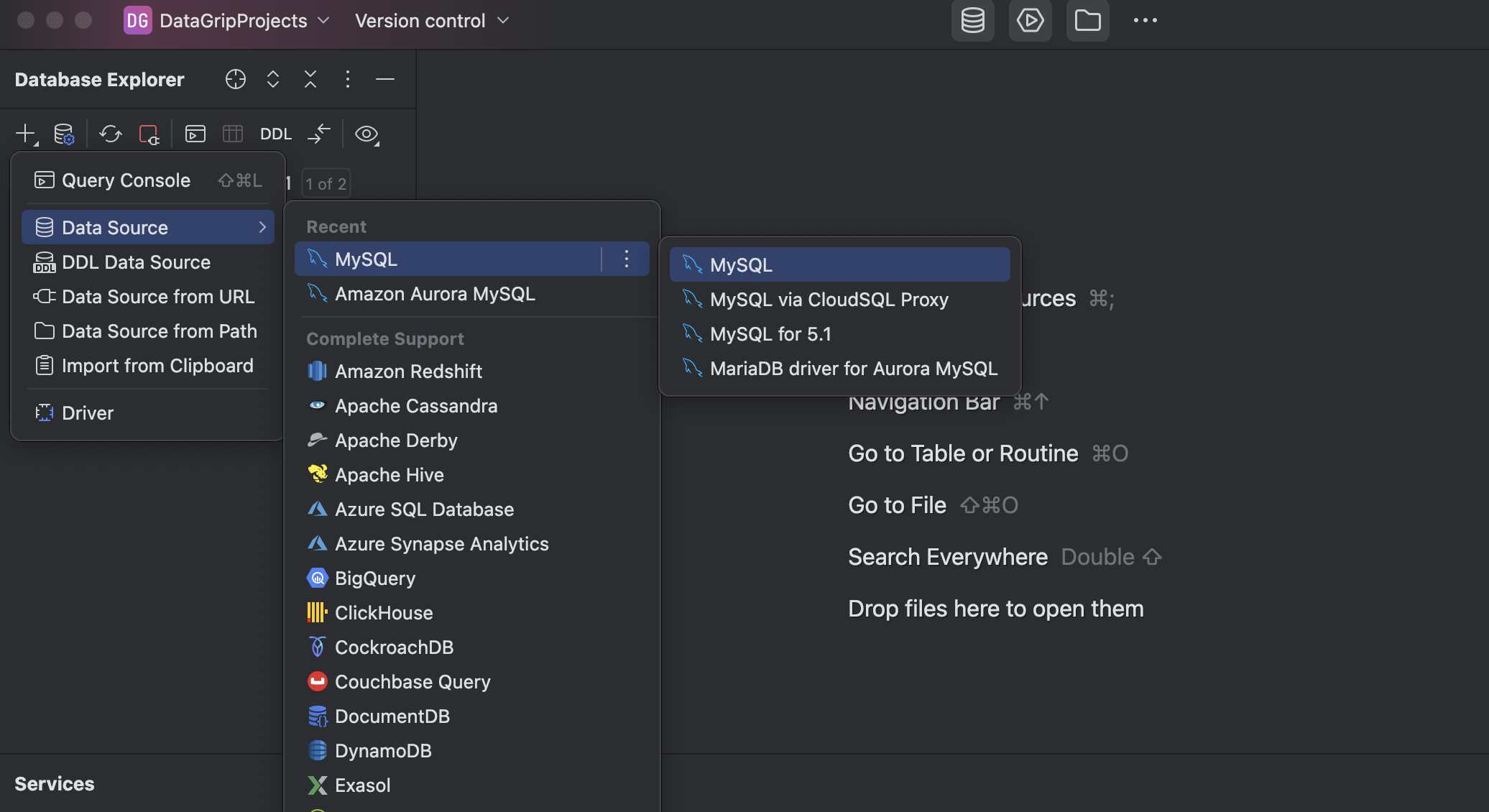This screenshot has width=1489, height=812.
Task: Click the Services run icon in the title bar
Action: 1030,21
